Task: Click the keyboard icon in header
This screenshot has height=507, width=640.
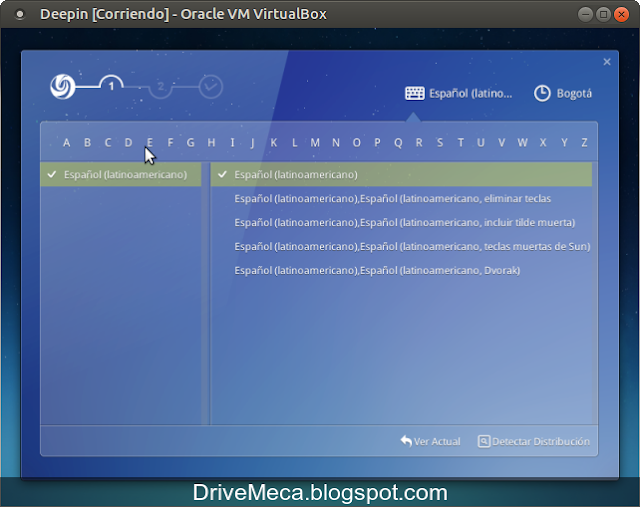Action: click(415, 93)
